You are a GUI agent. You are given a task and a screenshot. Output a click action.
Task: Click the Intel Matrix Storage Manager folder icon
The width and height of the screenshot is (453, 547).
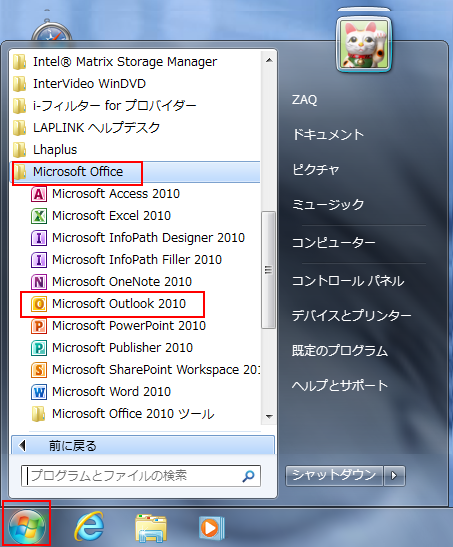coord(20,62)
